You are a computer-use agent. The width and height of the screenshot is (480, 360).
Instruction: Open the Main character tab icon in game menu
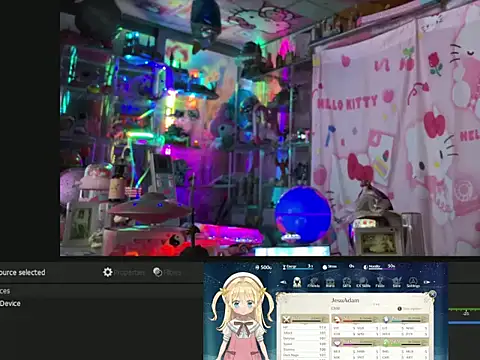pyautogui.click(x=297, y=282)
